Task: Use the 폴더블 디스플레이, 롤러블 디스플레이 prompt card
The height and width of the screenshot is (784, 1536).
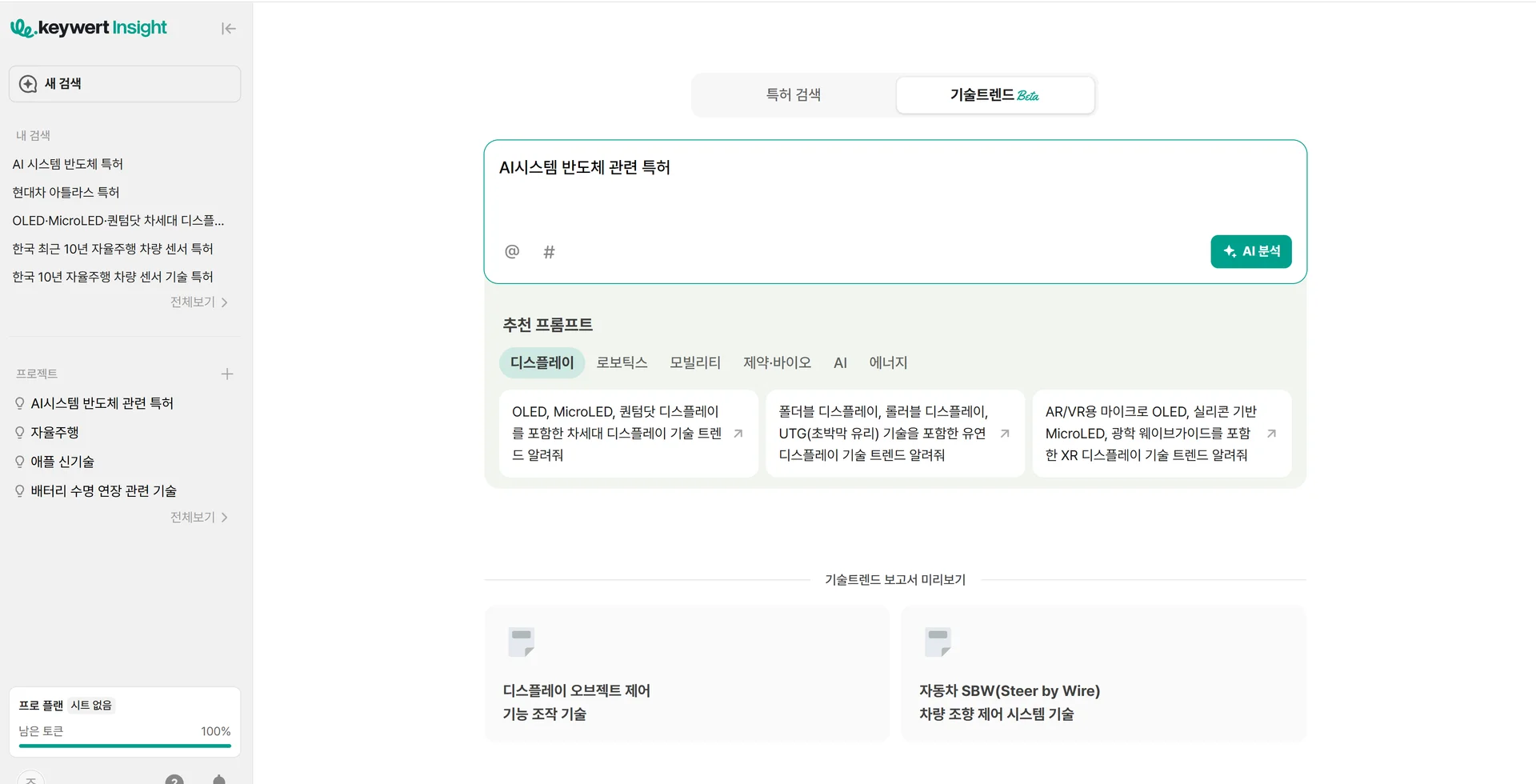Action: tap(895, 434)
